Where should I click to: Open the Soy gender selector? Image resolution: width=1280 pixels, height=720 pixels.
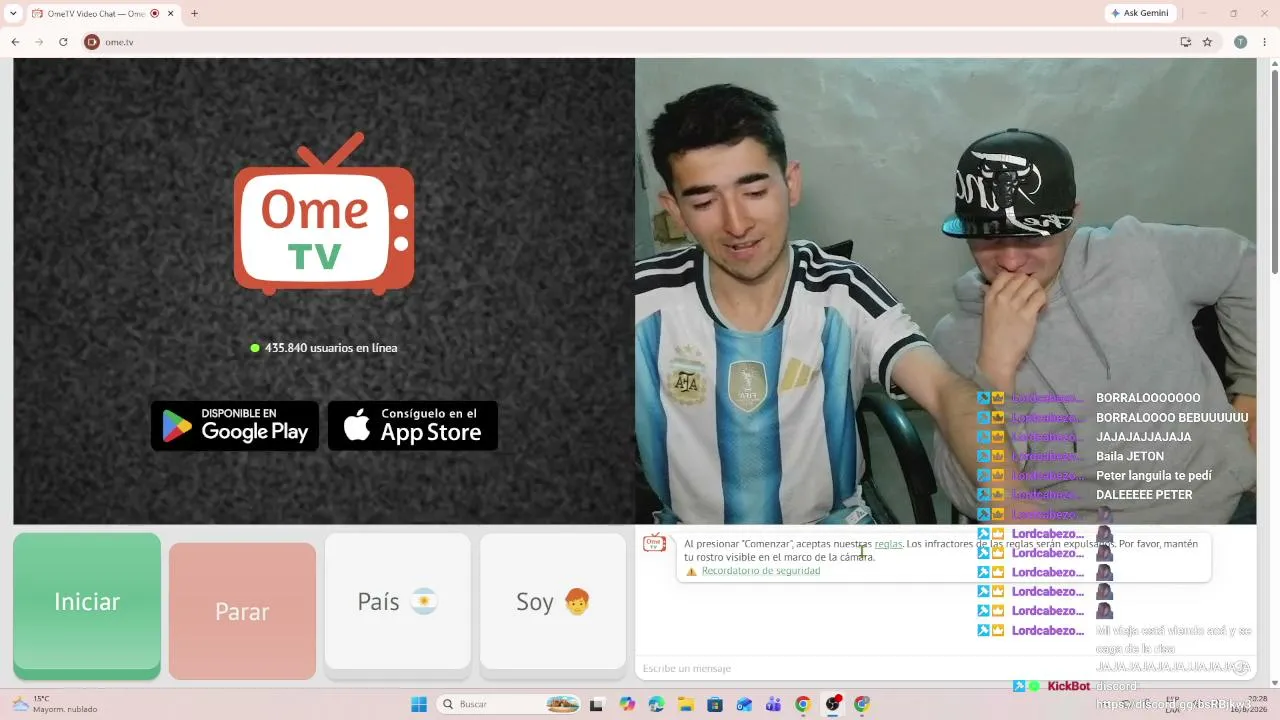tap(553, 601)
